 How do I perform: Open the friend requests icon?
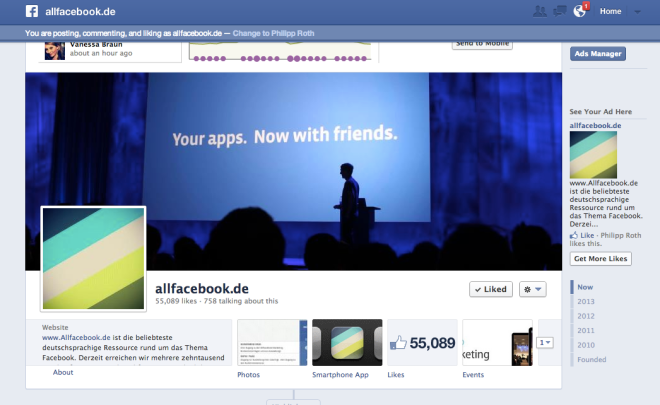540,11
